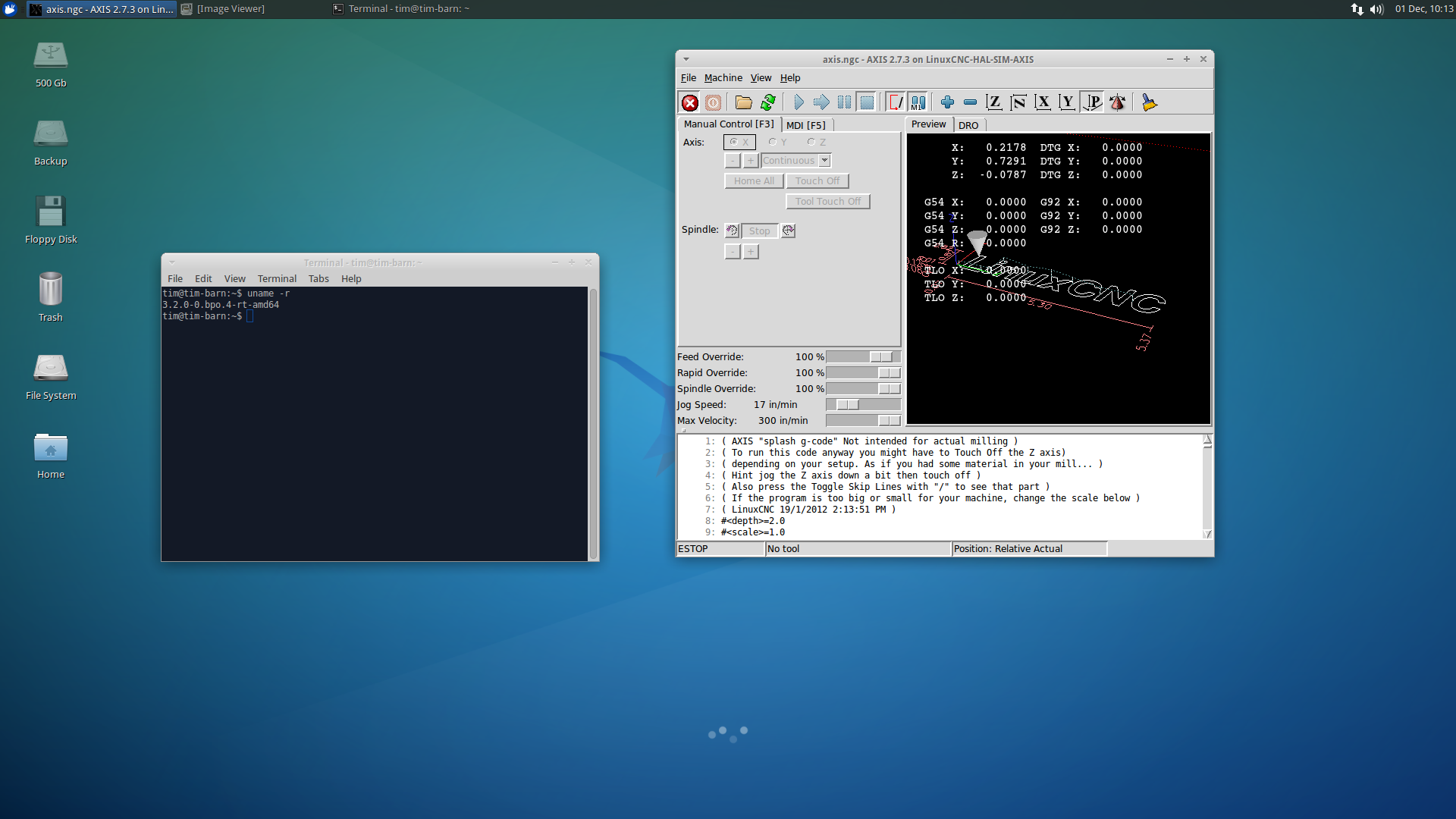Select the Front (Y) view icon
1456x819 pixels.
1067,102
